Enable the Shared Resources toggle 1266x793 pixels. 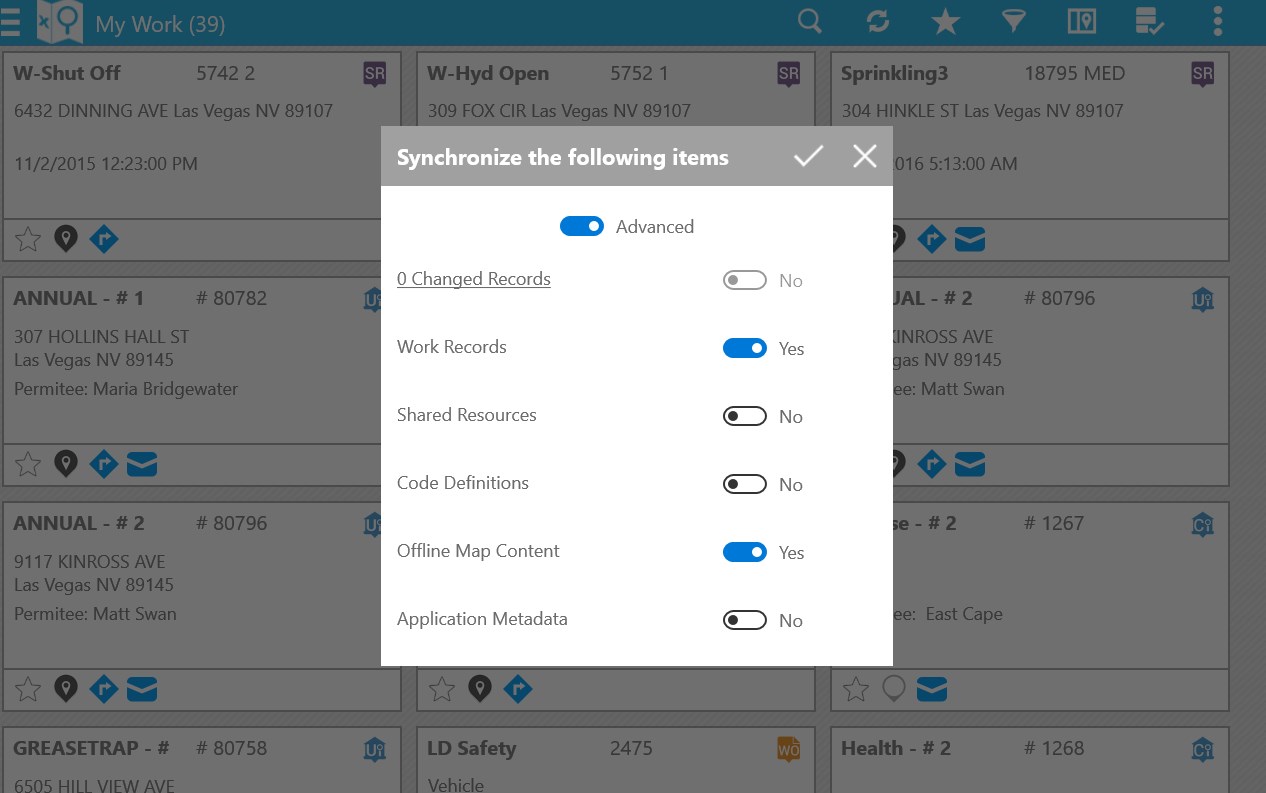[745, 416]
